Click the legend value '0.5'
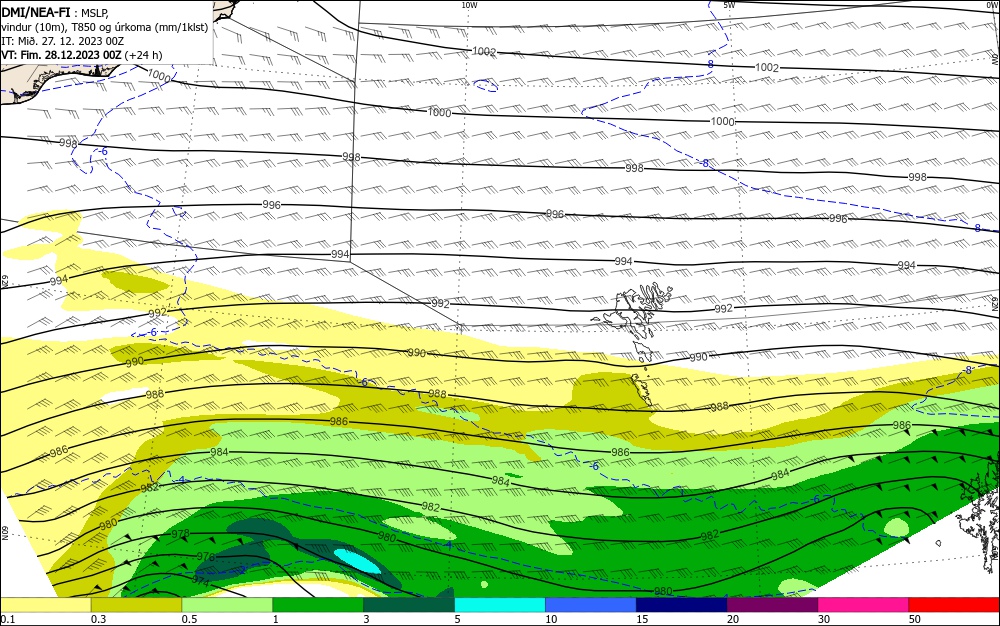 click(189, 620)
